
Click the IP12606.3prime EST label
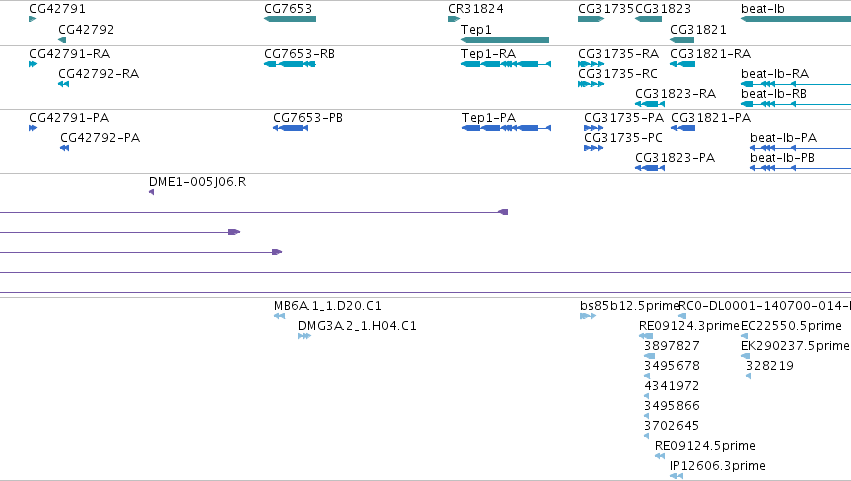[717, 466]
